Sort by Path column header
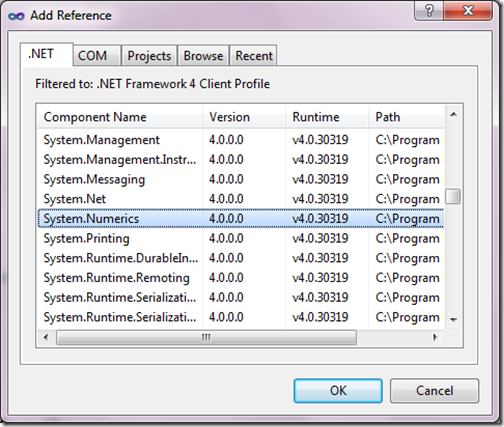The image size is (504, 427). pos(406,117)
